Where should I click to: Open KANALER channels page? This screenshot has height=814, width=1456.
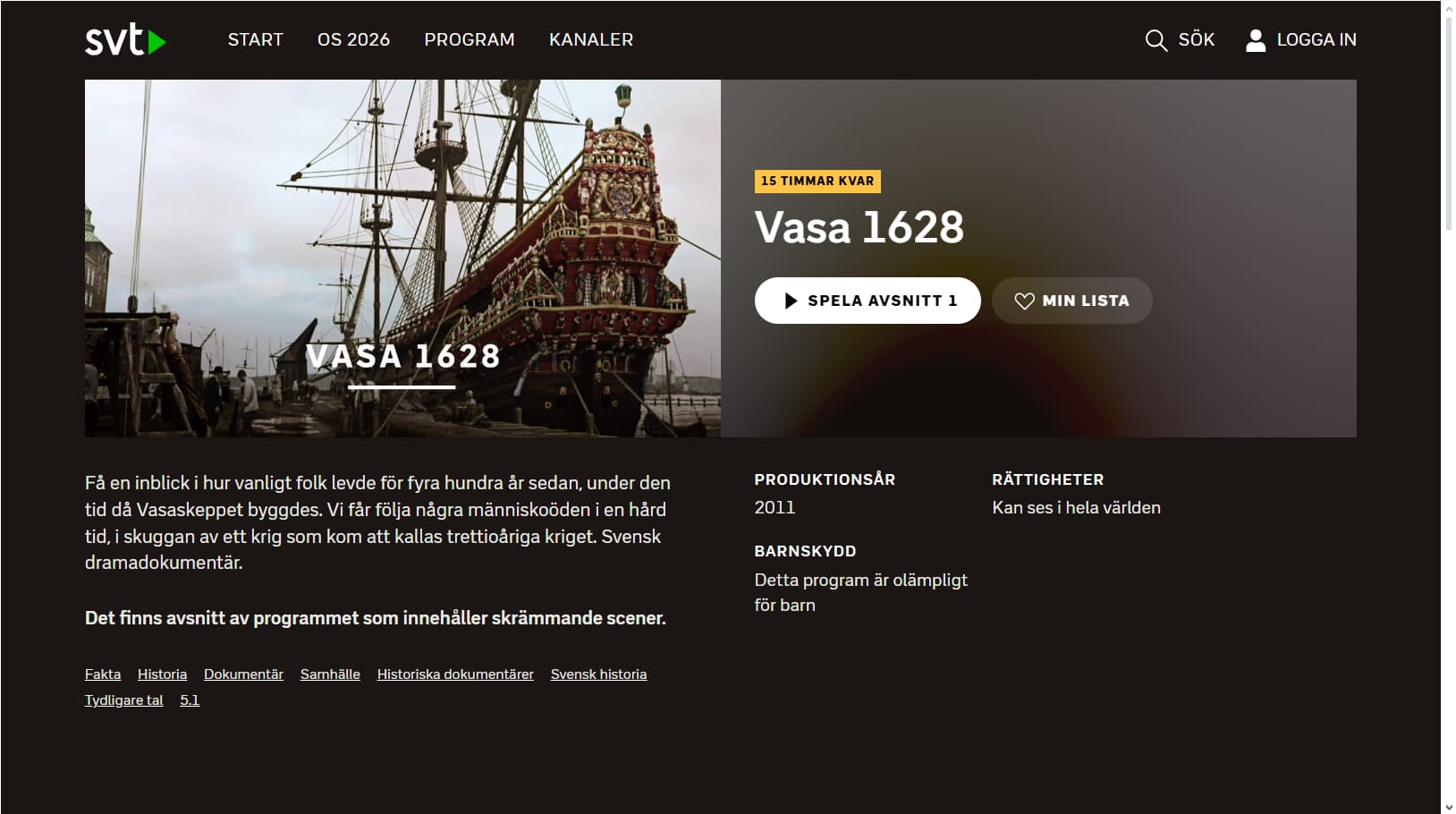(591, 39)
